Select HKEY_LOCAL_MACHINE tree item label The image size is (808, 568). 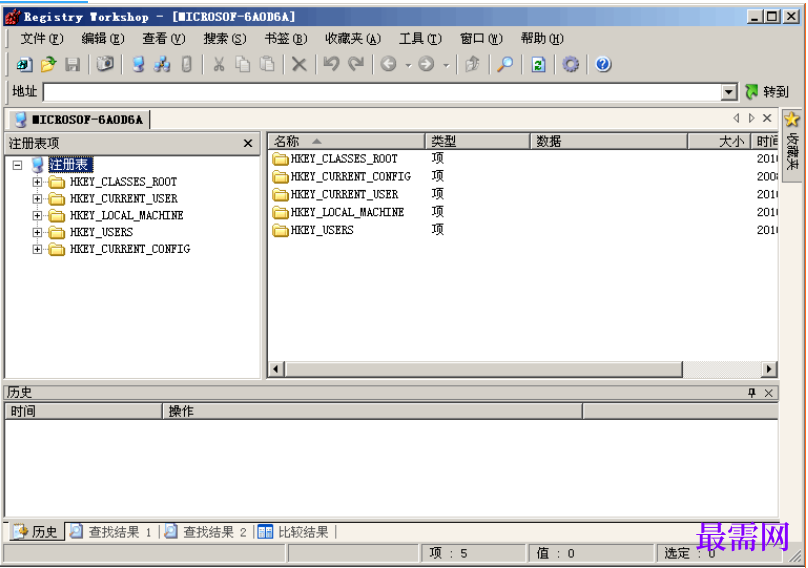tap(127, 215)
